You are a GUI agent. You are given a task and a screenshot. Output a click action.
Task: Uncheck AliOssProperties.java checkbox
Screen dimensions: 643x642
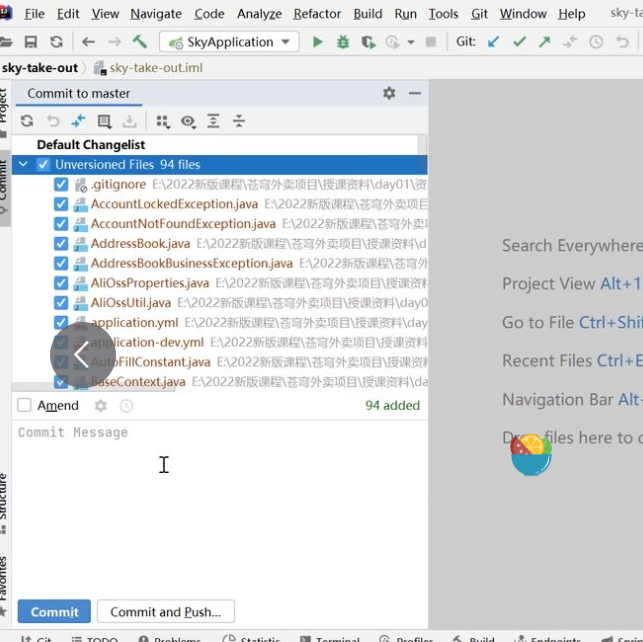(61, 283)
